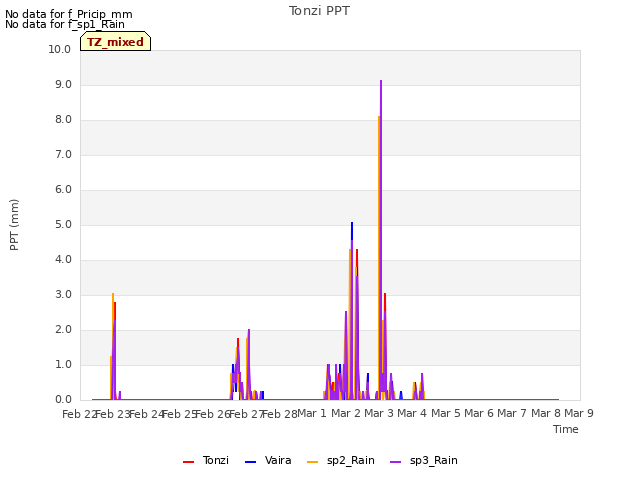640x480 pixels.
Task: Click the Mar 9 x-axis tick label
Action: click(x=579, y=413)
